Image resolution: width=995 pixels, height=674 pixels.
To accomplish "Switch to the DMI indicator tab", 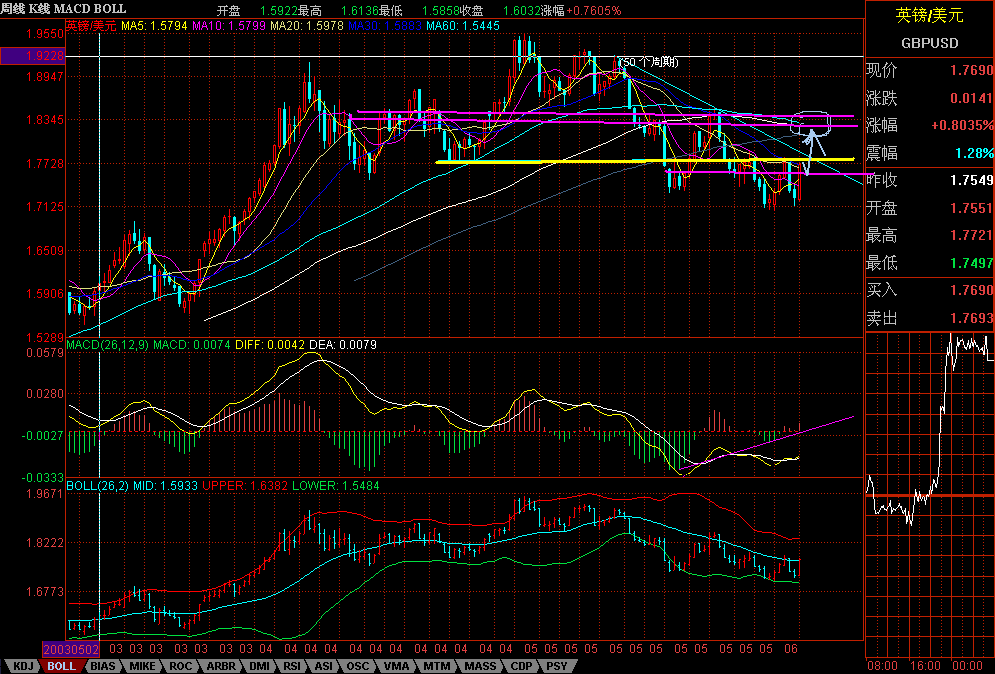I will (259, 666).
